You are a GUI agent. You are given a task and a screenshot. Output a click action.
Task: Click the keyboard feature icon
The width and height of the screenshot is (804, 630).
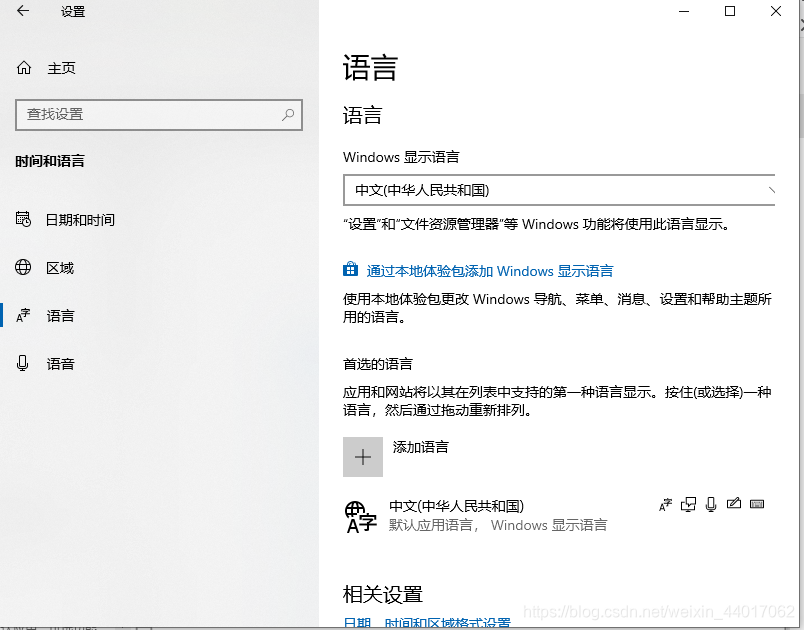[x=757, y=504]
